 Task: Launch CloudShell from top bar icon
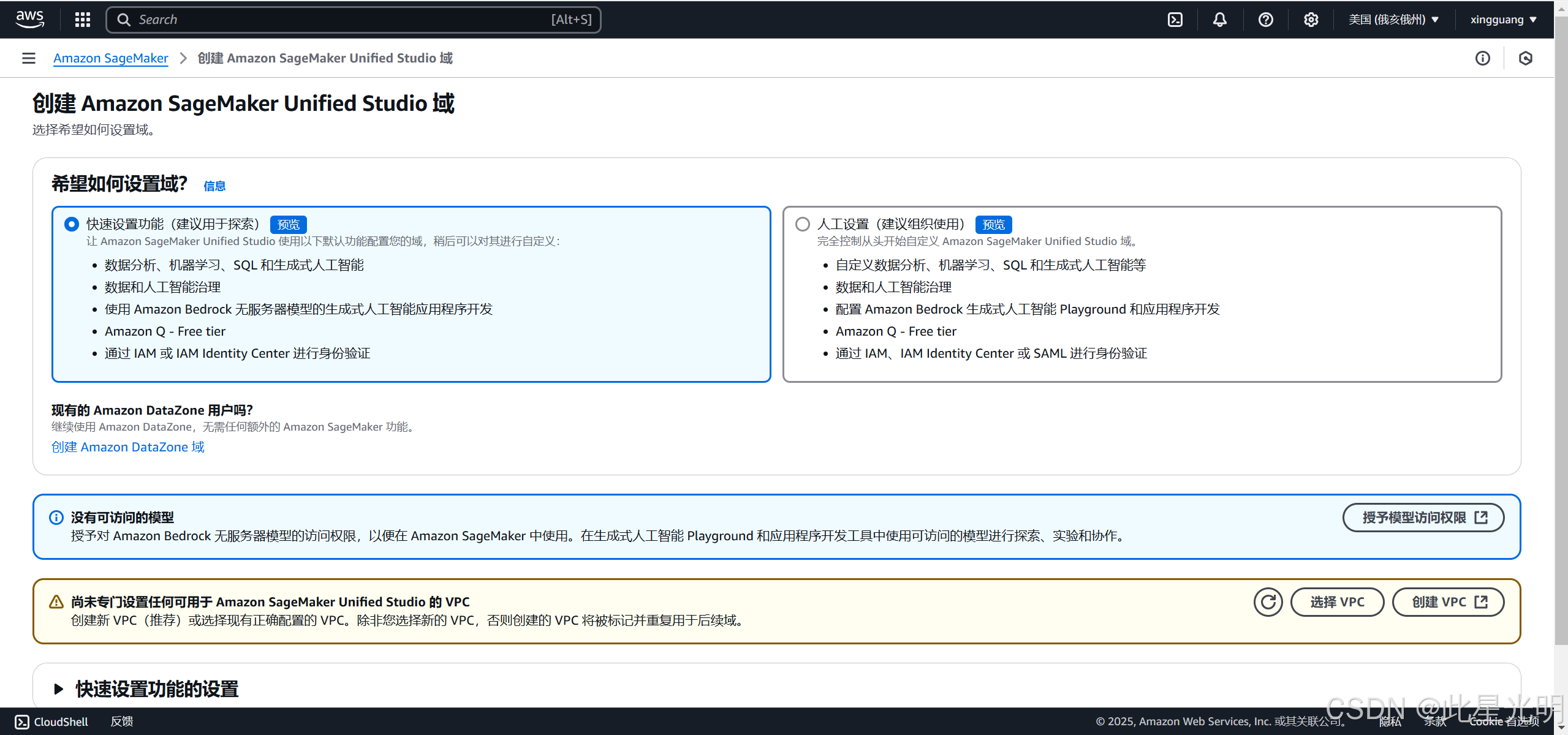1175,20
